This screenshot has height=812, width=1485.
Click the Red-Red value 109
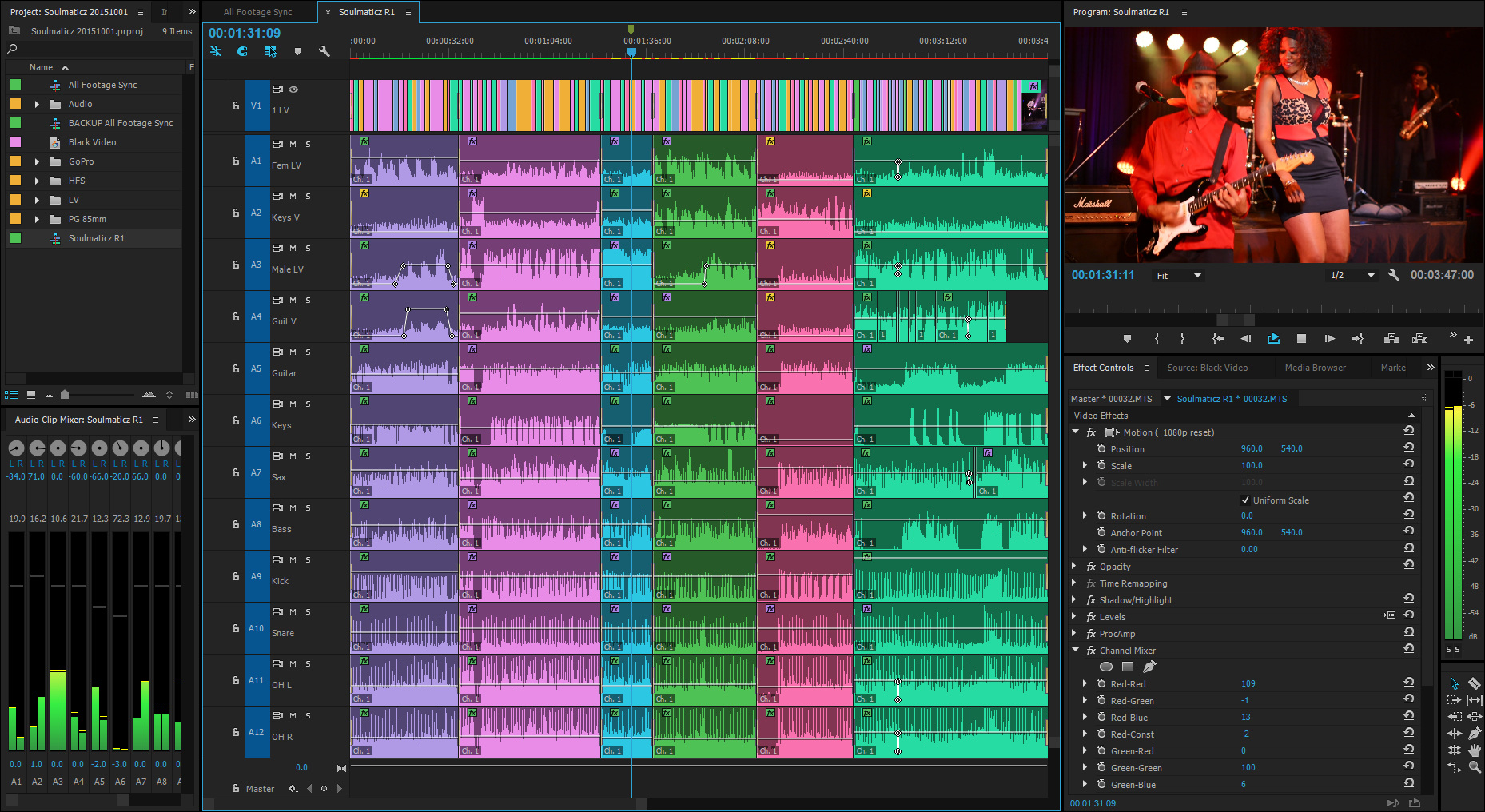pos(1248,684)
